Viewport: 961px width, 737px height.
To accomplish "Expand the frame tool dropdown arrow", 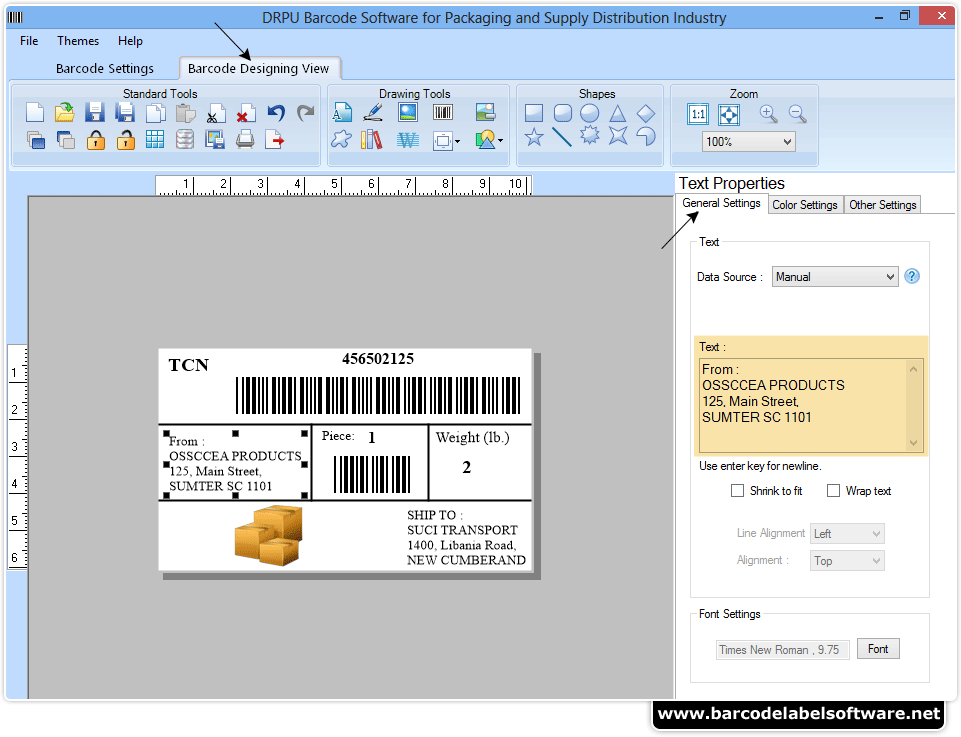I will point(458,142).
